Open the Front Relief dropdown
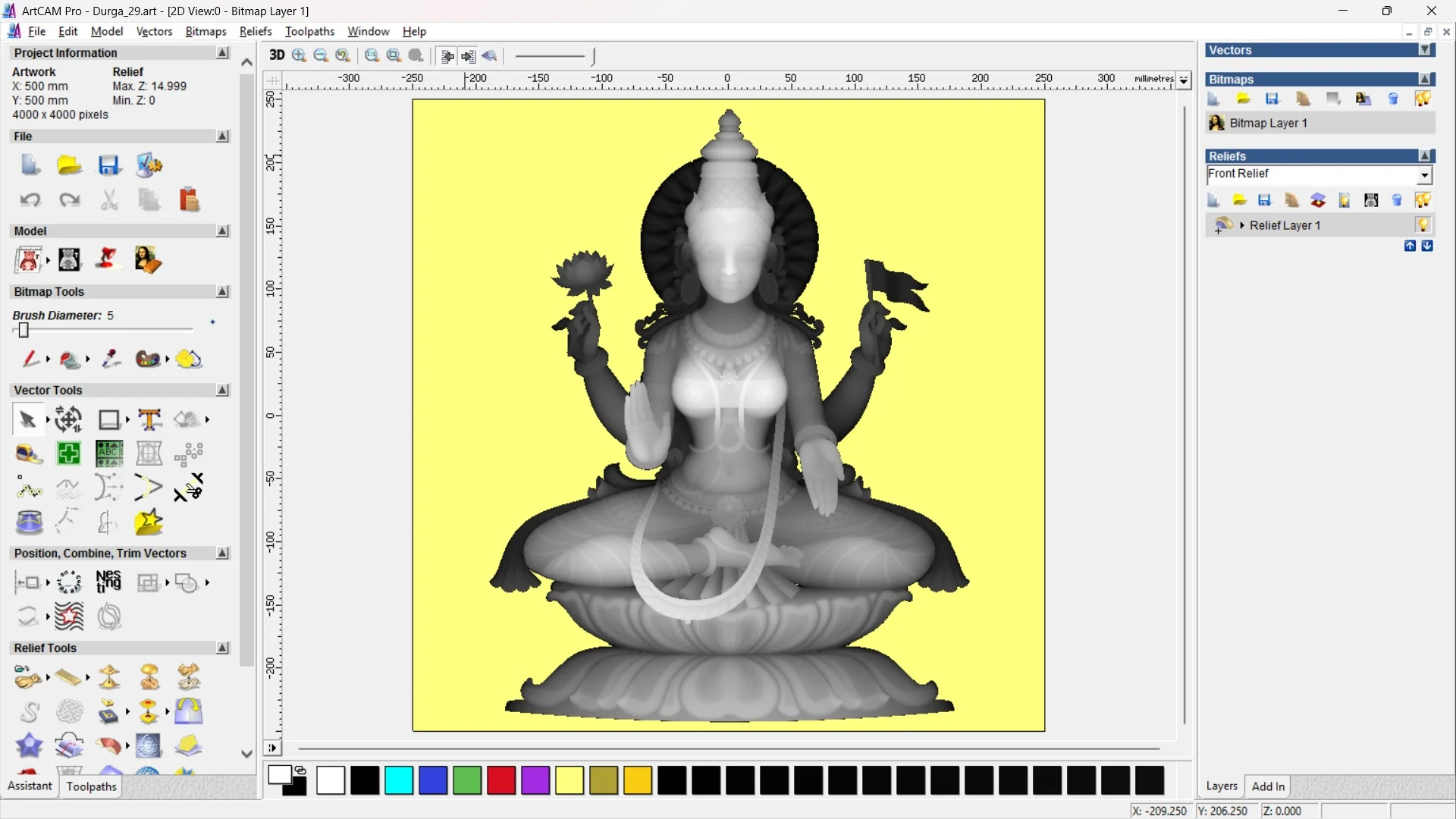 click(x=1424, y=175)
